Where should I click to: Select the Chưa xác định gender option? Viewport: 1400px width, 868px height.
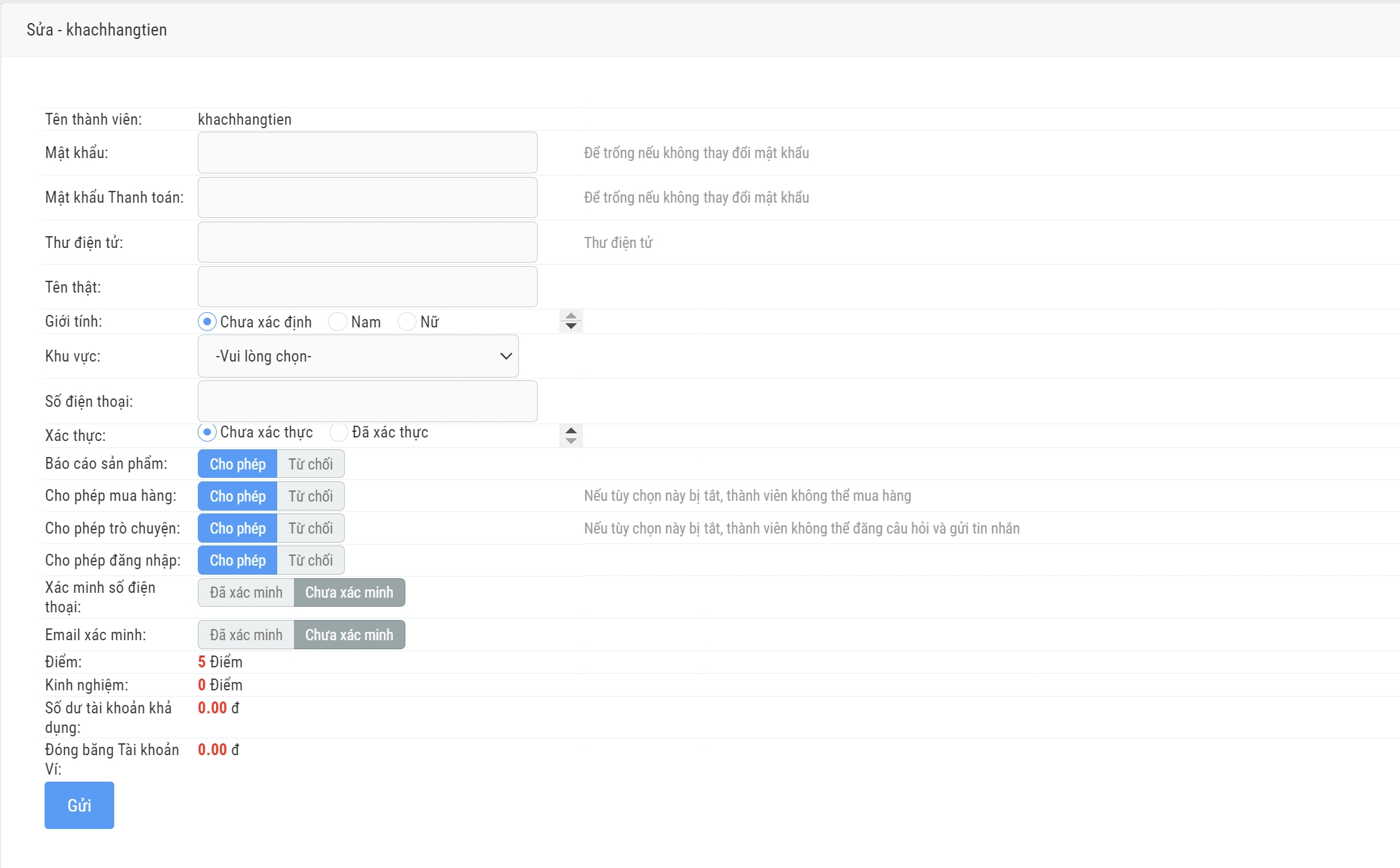(207, 322)
